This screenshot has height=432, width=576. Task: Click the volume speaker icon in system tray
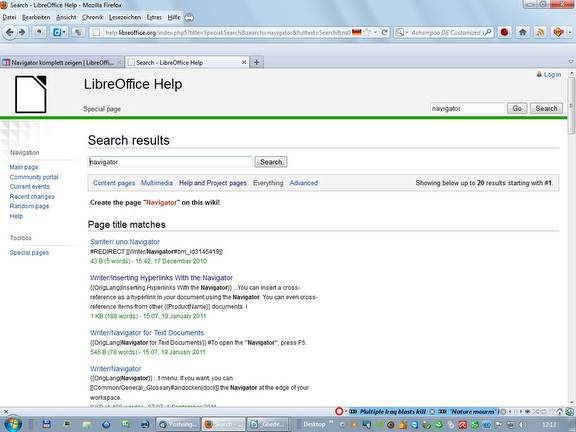522,425
